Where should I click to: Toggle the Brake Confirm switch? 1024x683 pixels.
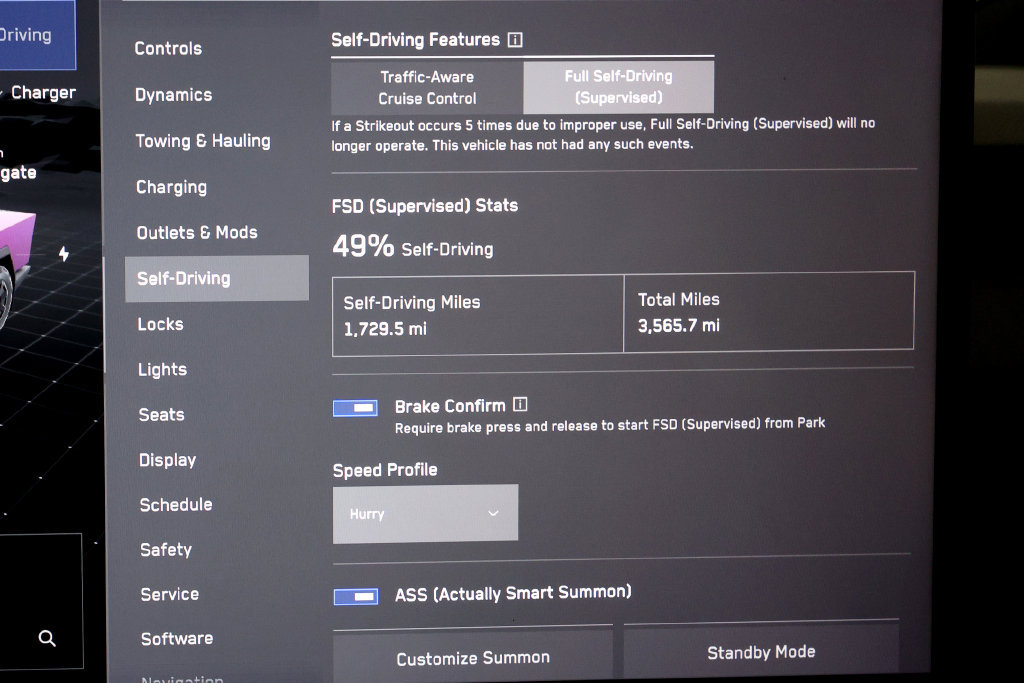355,409
